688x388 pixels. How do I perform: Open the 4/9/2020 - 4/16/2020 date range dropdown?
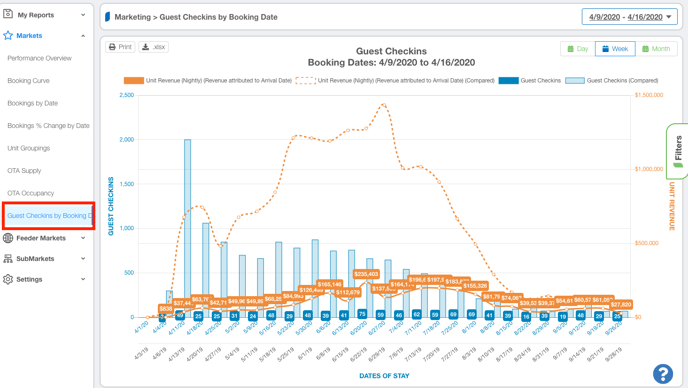(630, 17)
